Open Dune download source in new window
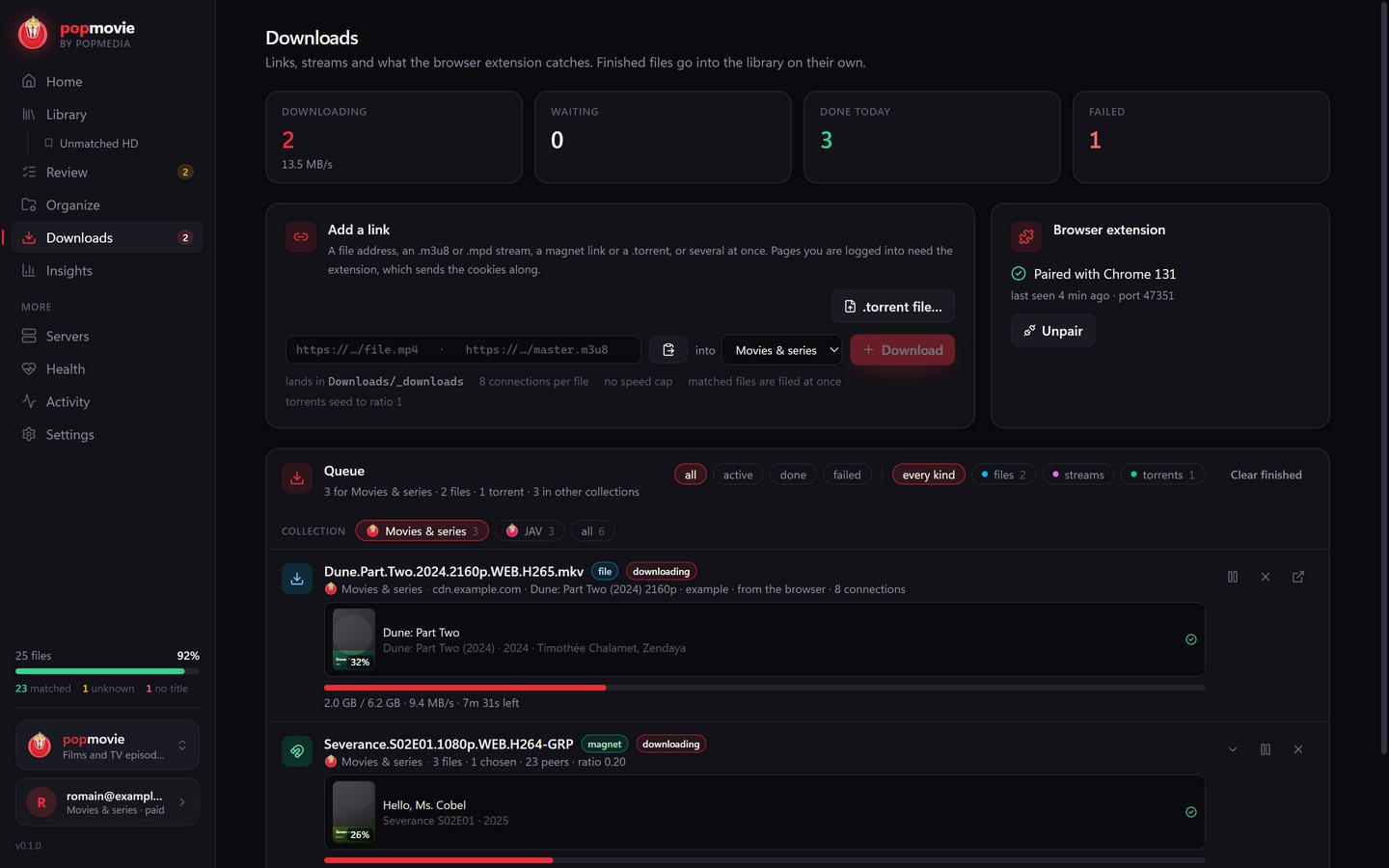This screenshot has height=868, width=1389. 1298,577
